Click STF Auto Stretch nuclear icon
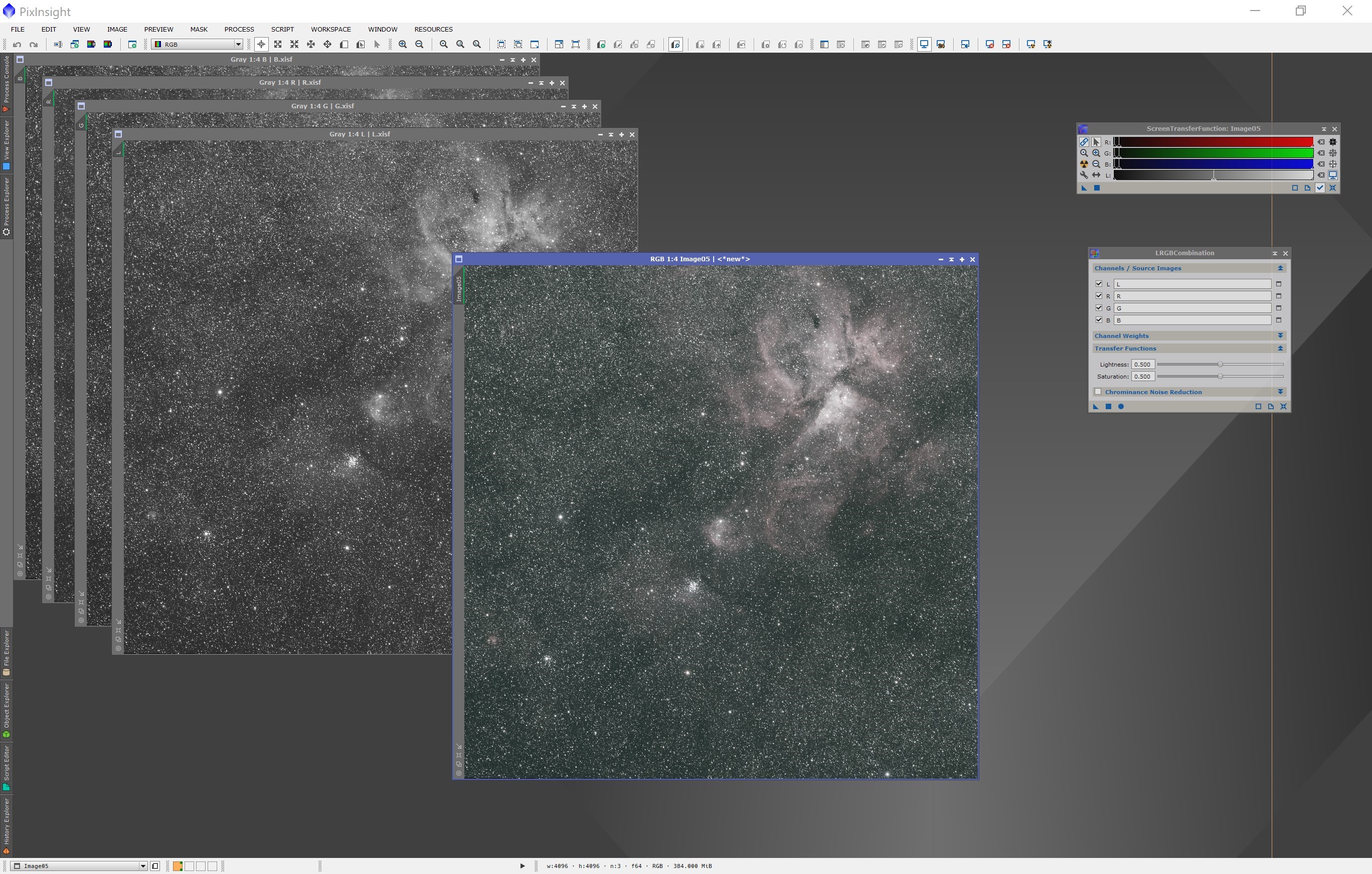 pos(1084,164)
